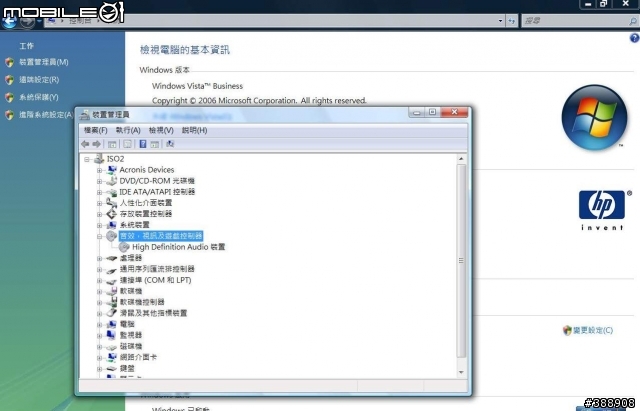Collapse the 音效, 視訊及遊戲控制器 node
This screenshot has height=411, width=640.
coord(100,236)
